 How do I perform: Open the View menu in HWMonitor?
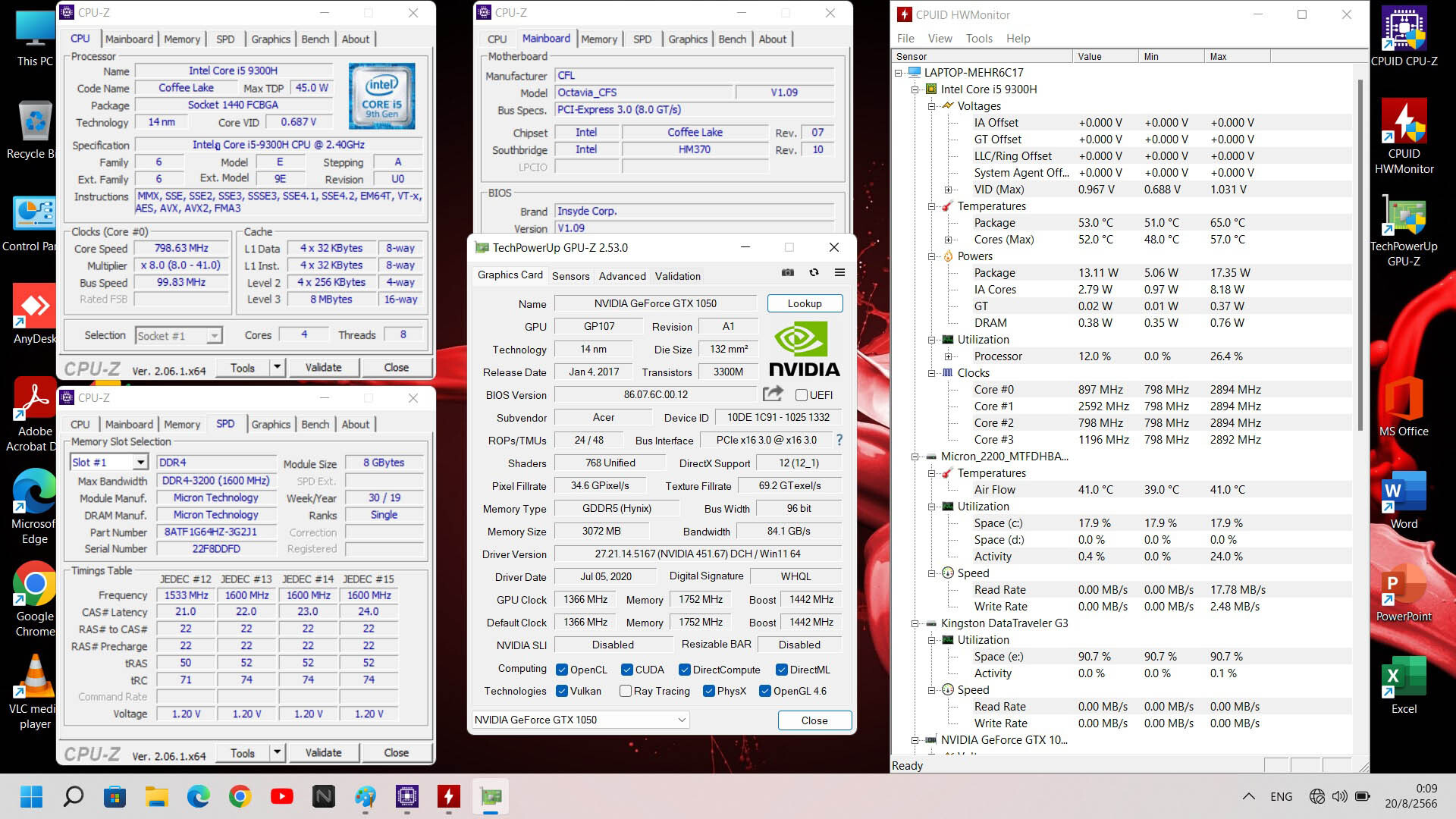[940, 39]
